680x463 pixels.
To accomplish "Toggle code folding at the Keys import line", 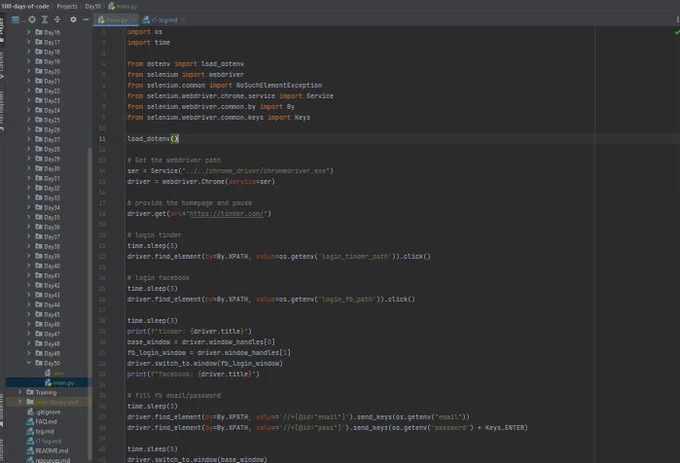I will [x=124, y=117].
